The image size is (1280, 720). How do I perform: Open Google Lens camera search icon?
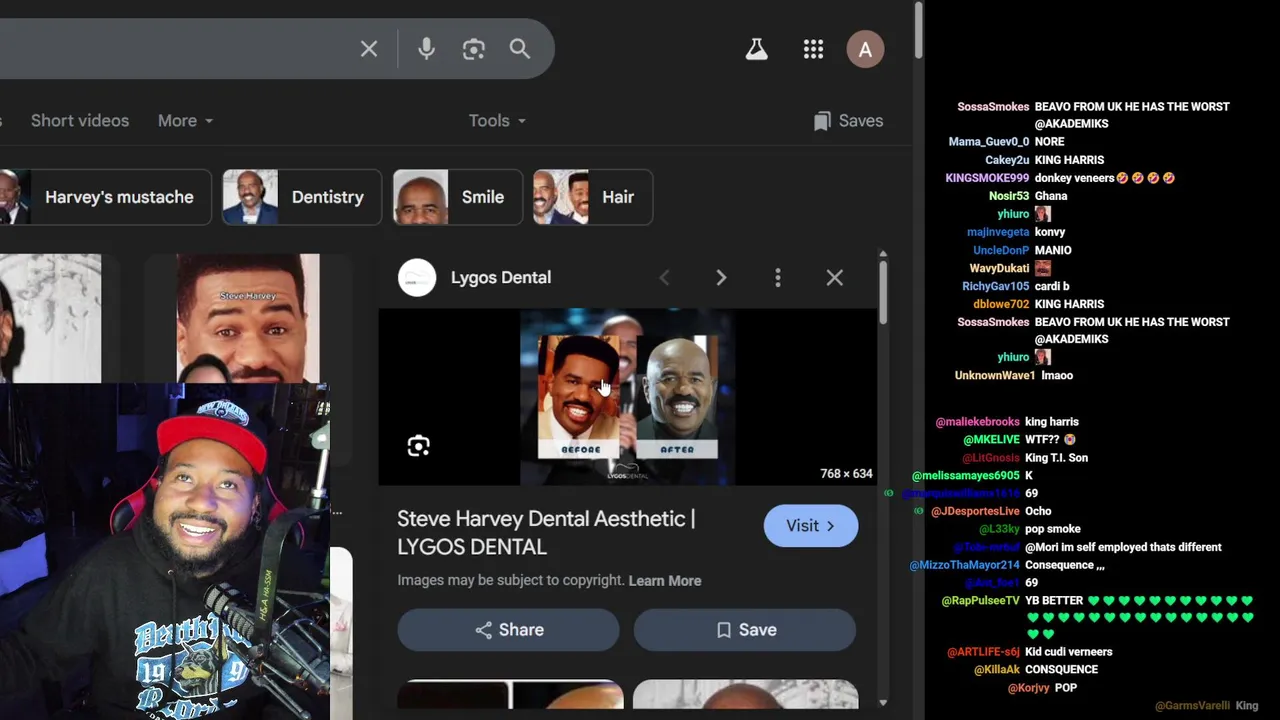pyautogui.click(x=474, y=49)
